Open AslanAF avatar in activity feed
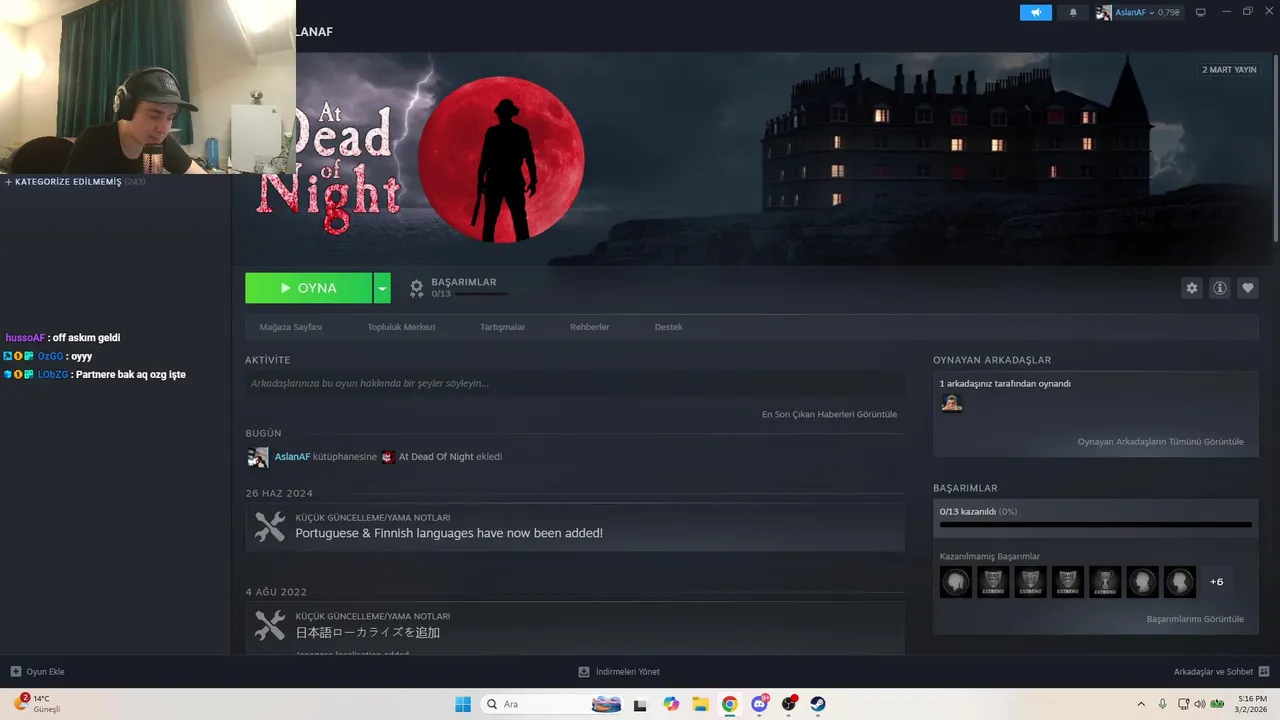Viewport: 1280px width, 720px height. coord(258,457)
